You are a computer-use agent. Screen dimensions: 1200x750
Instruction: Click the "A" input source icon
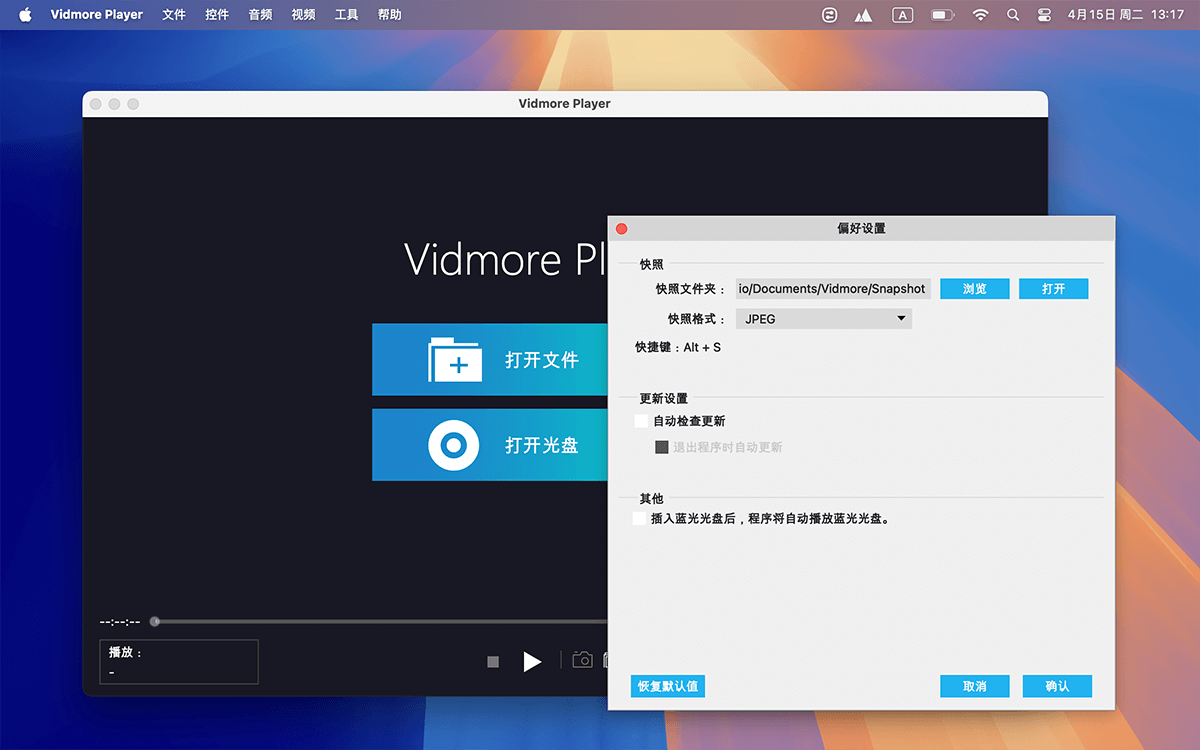point(902,15)
